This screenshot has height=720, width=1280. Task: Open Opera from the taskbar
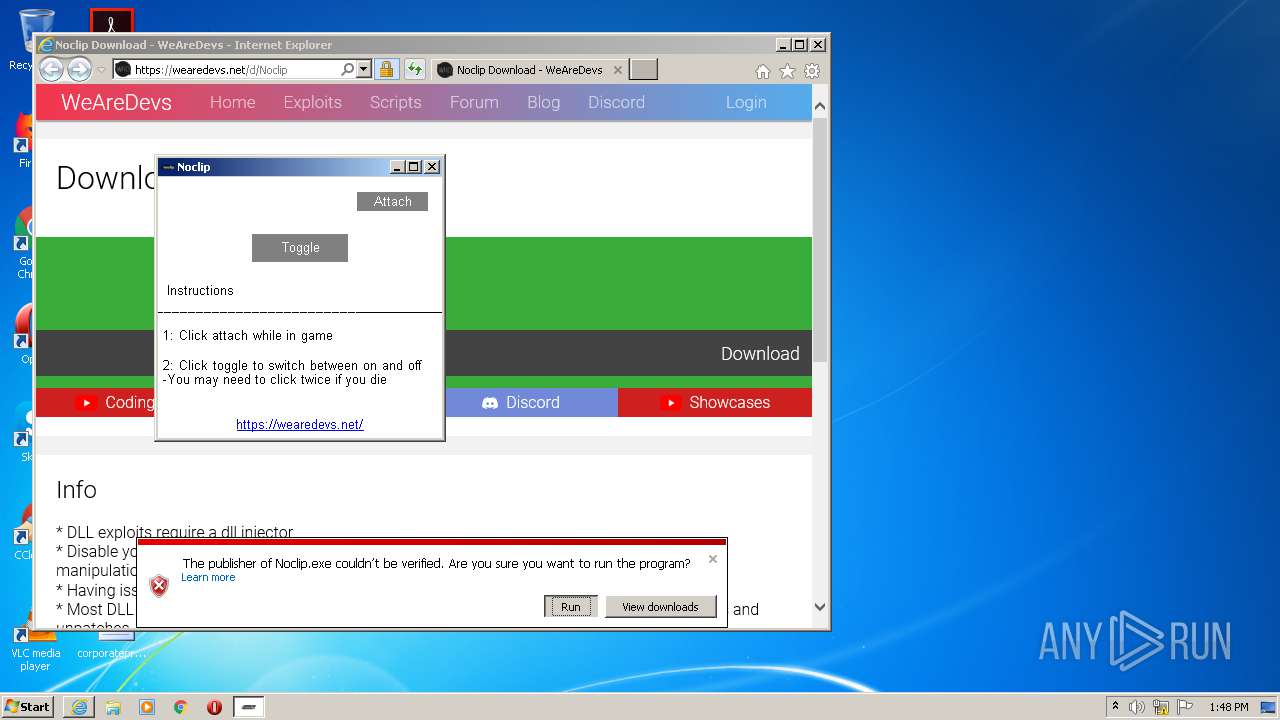coord(214,707)
